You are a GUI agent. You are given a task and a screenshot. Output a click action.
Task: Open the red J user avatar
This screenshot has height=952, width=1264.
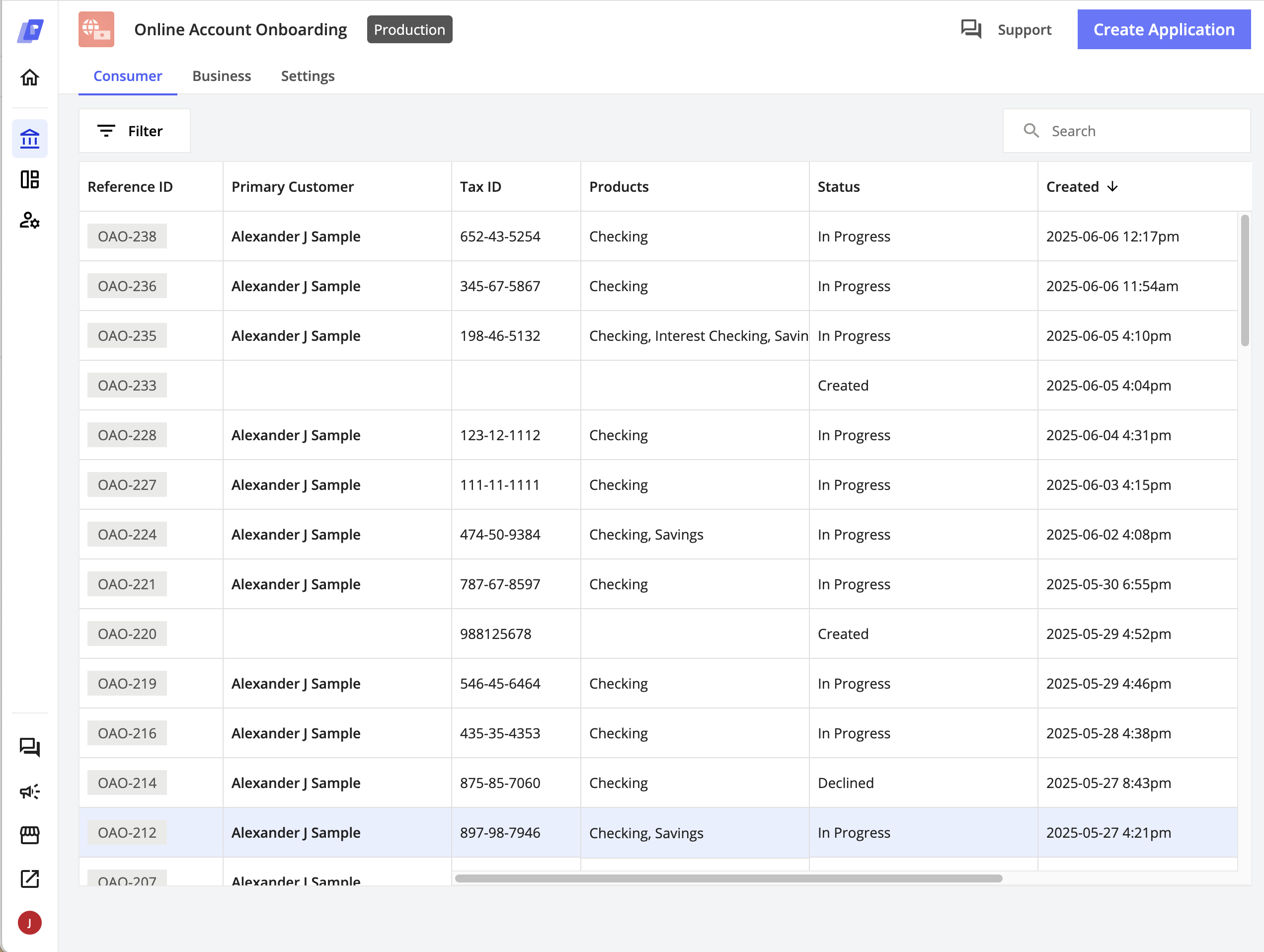point(30,922)
